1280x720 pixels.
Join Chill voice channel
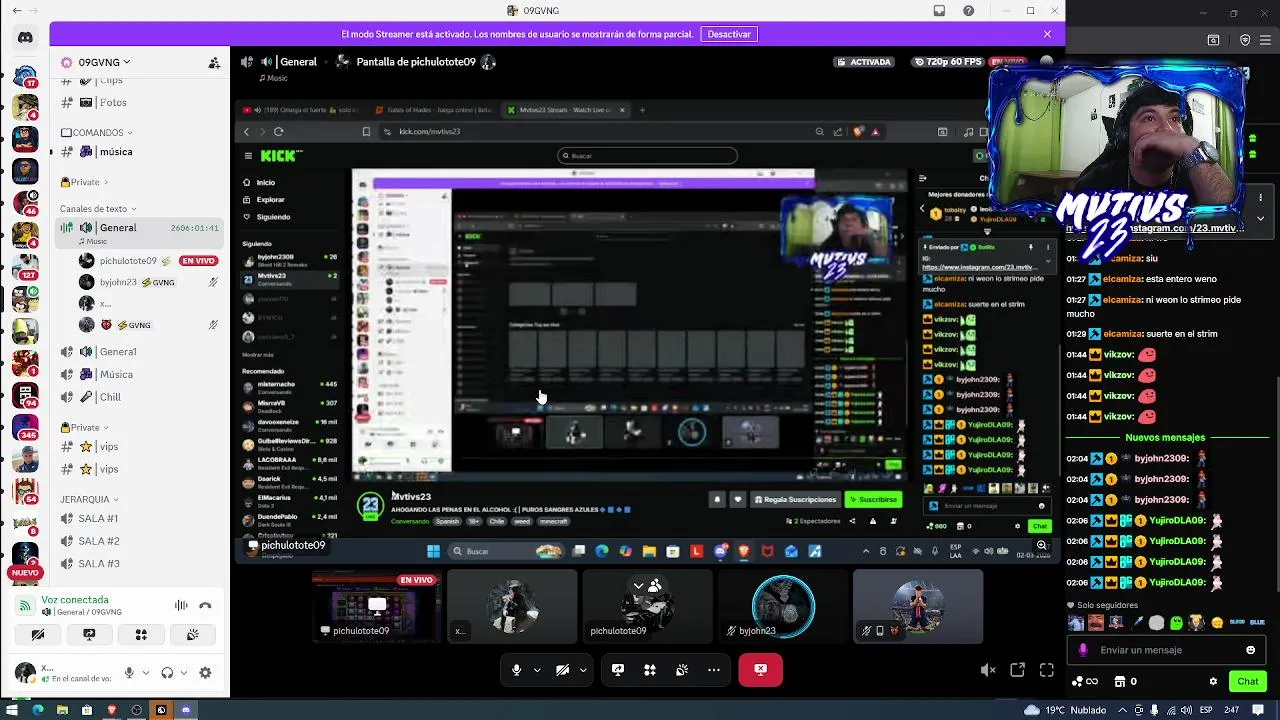pyautogui.click(x=139, y=397)
